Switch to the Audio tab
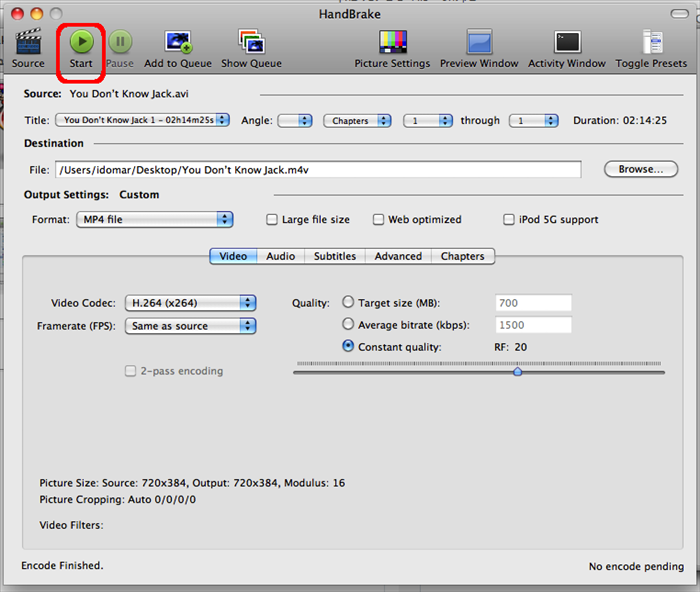This screenshot has width=700, height=592. click(x=281, y=256)
